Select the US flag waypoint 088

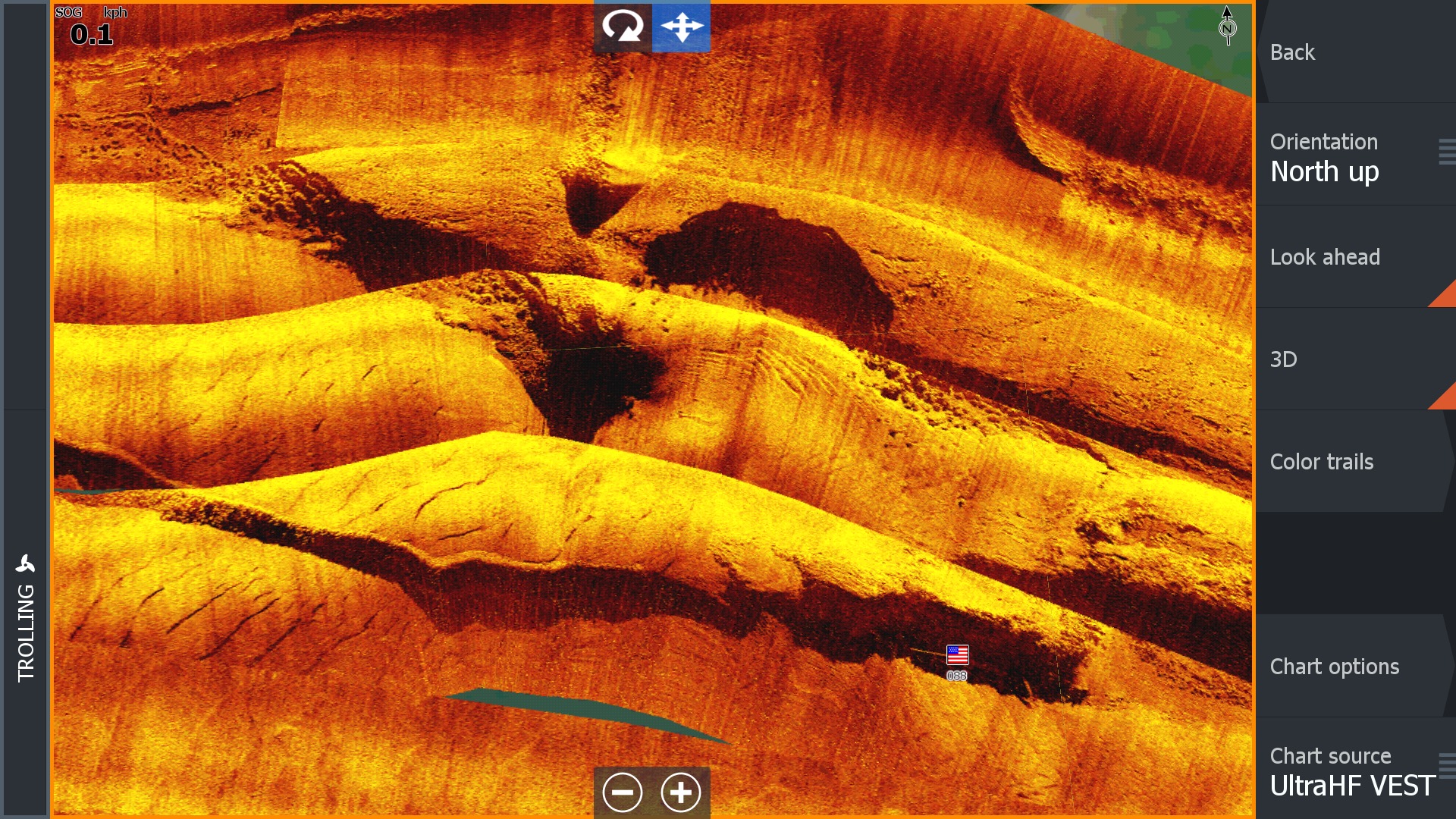pyautogui.click(x=957, y=655)
